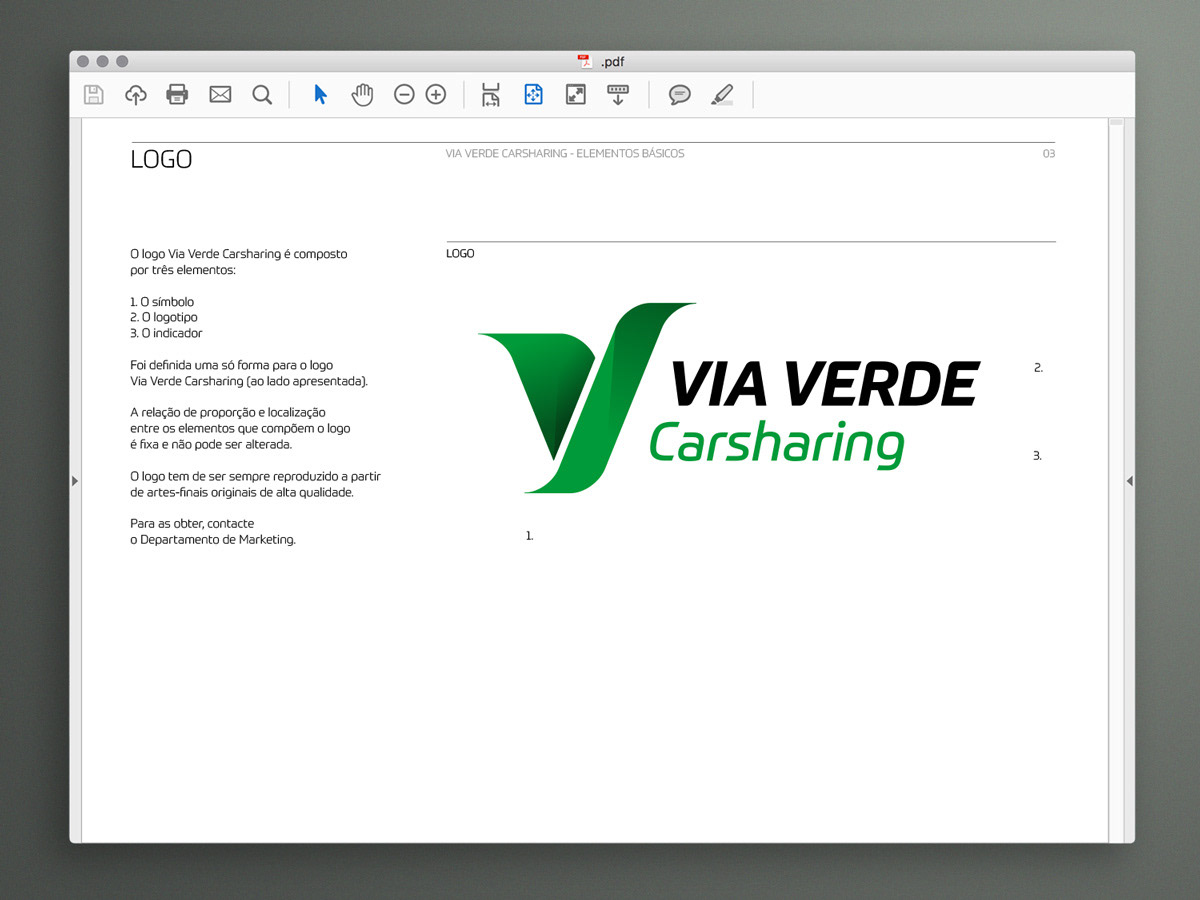Click the fit one full page icon

click(533, 95)
